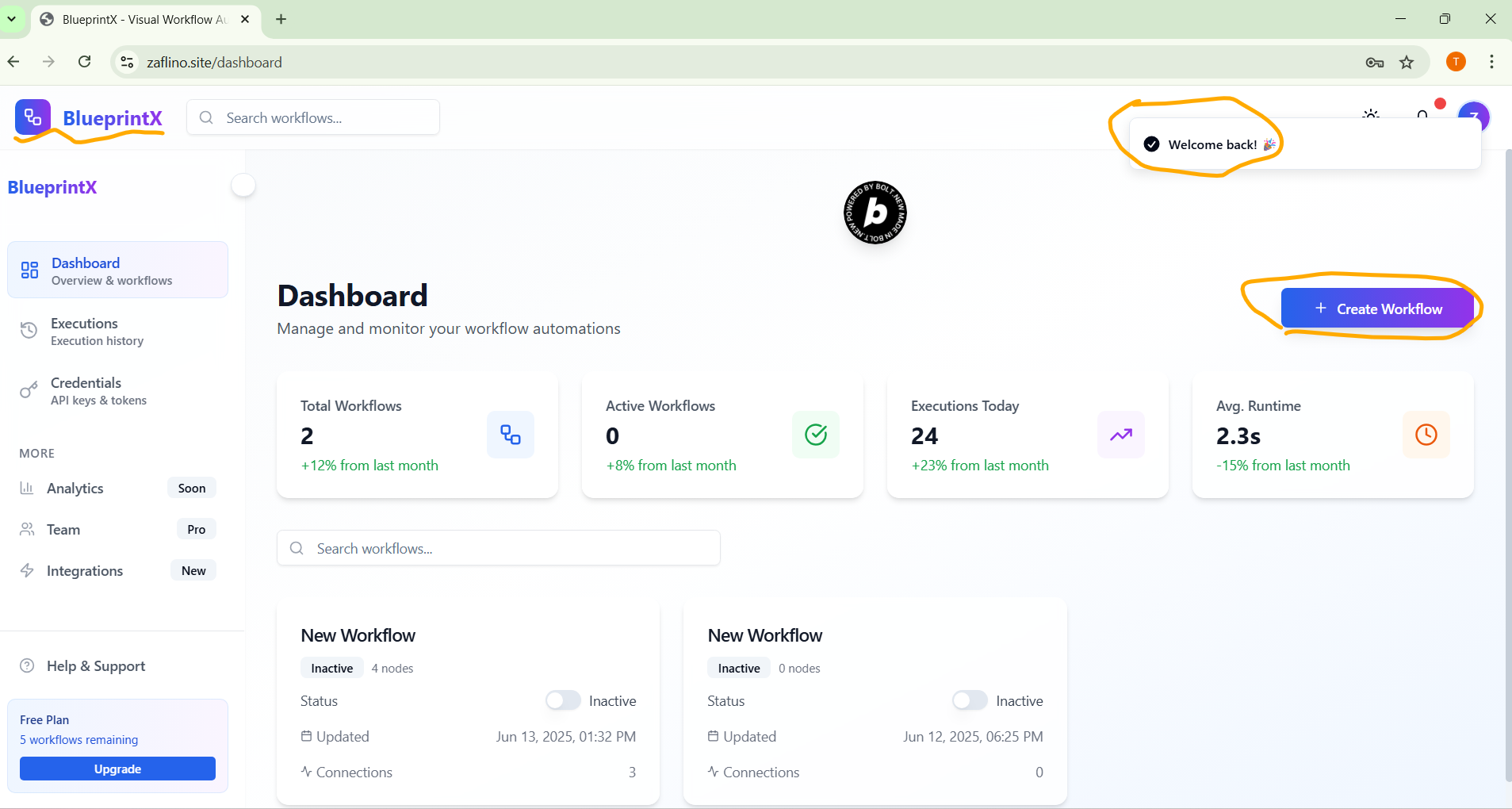
Task: Open Credentials in sidebar
Action: 117,390
